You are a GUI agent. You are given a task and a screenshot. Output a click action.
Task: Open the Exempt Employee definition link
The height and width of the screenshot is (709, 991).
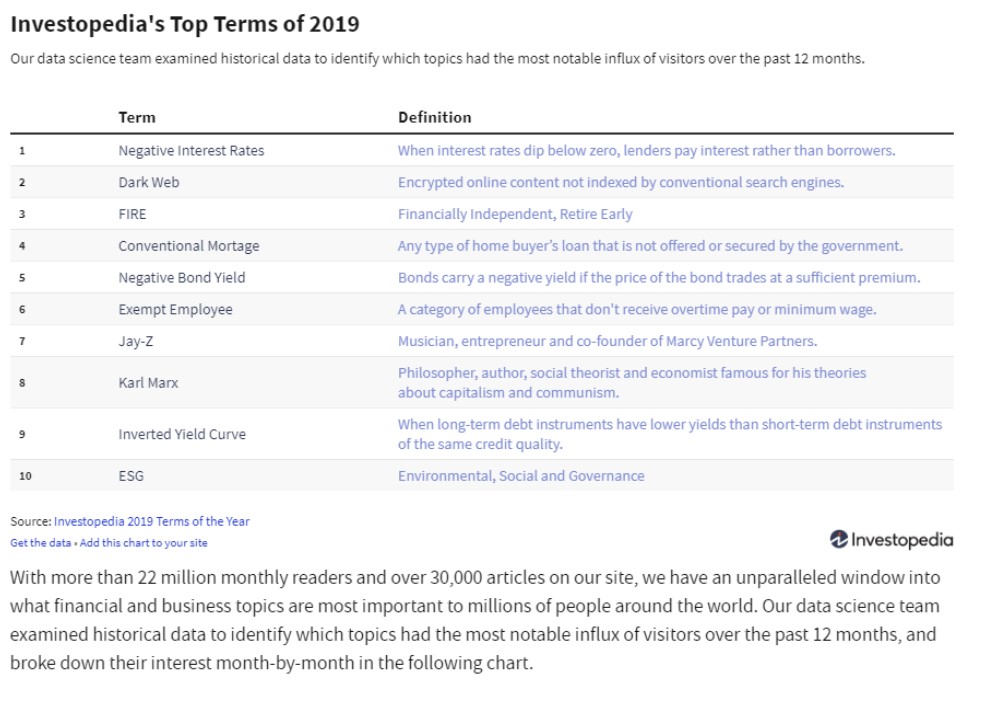coord(637,309)
